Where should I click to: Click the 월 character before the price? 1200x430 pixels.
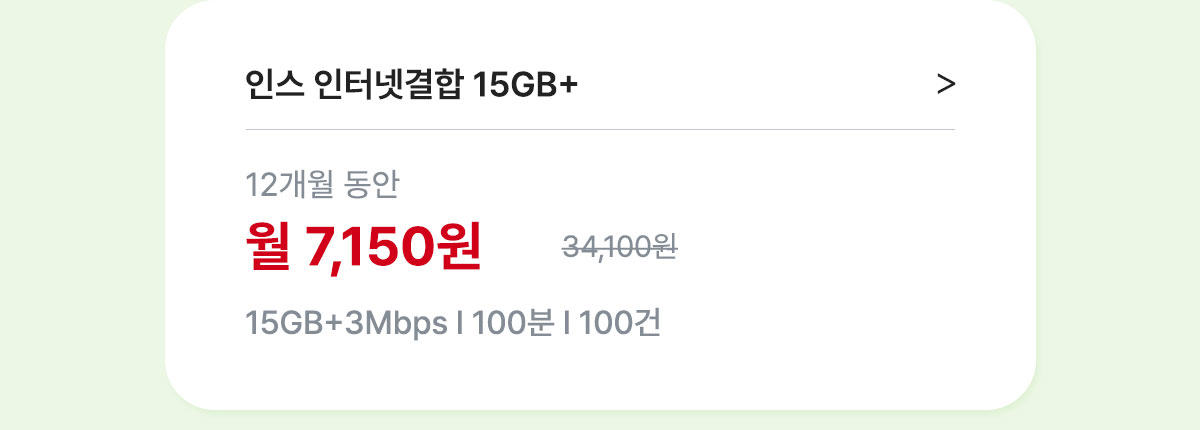tap(268, 246)
